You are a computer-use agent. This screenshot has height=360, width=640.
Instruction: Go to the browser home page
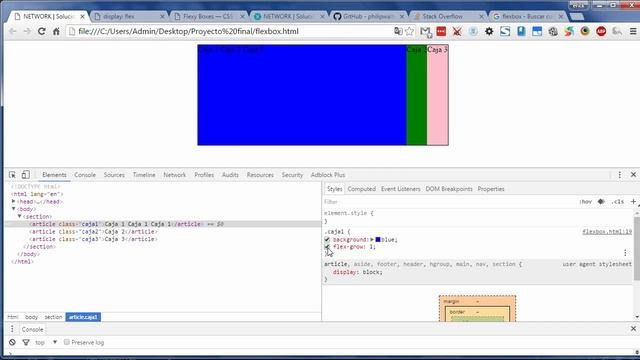pos(56,31)
